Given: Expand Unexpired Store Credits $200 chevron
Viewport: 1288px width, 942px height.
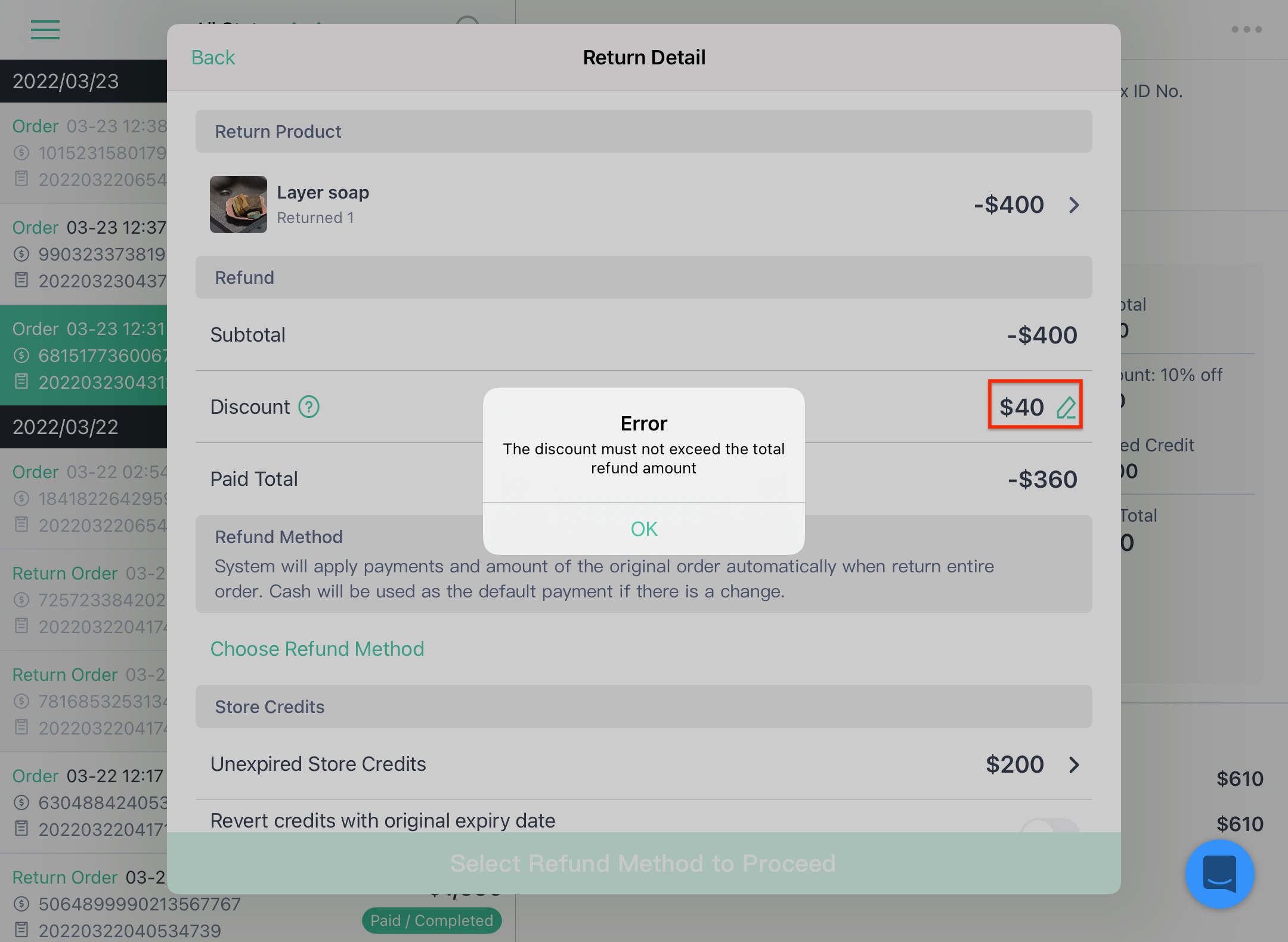Looking at the screenshot, I should [x=1074, y=764].
